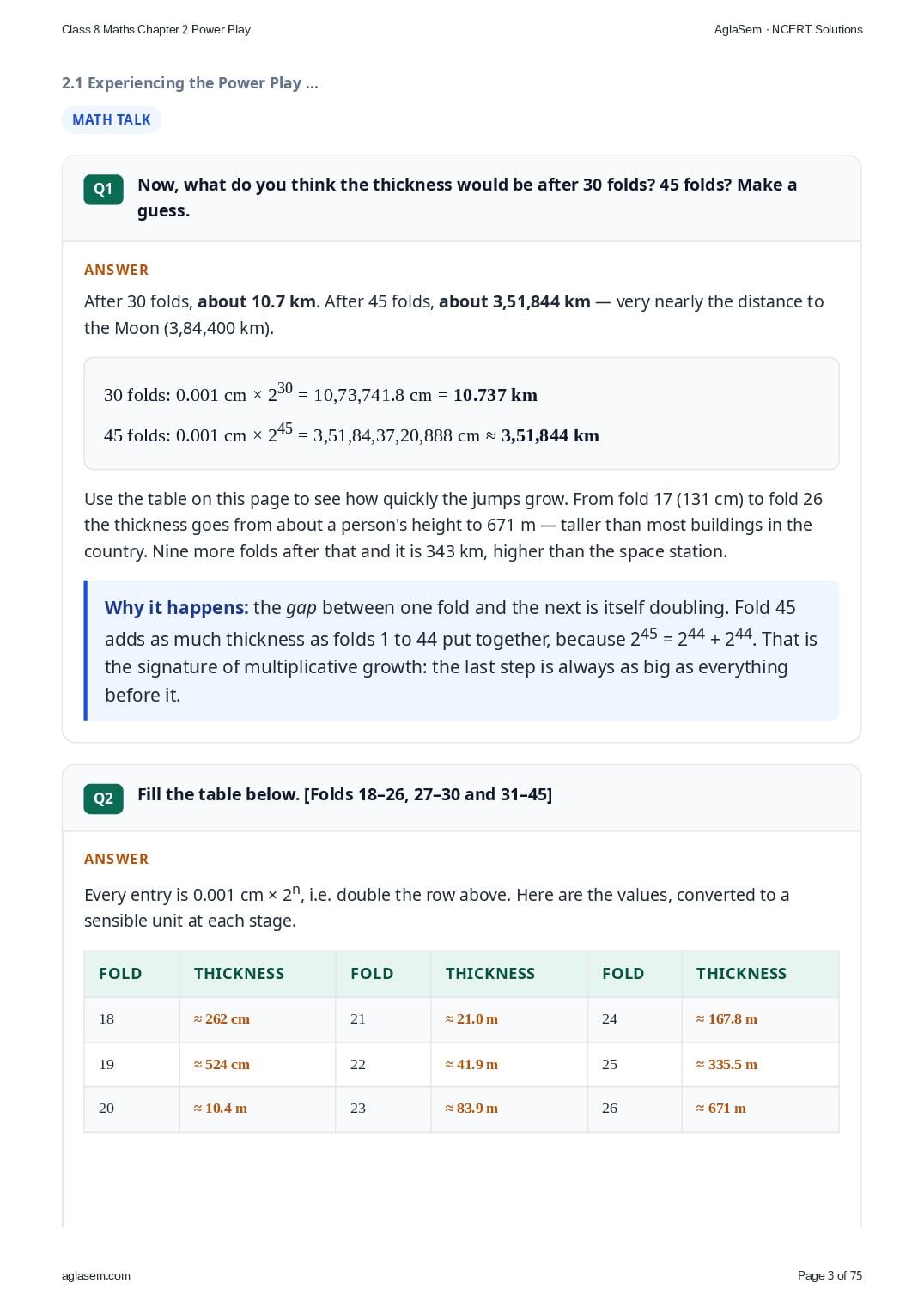
Task: Click fold number 25 in the table
Action: (610, 1064)
